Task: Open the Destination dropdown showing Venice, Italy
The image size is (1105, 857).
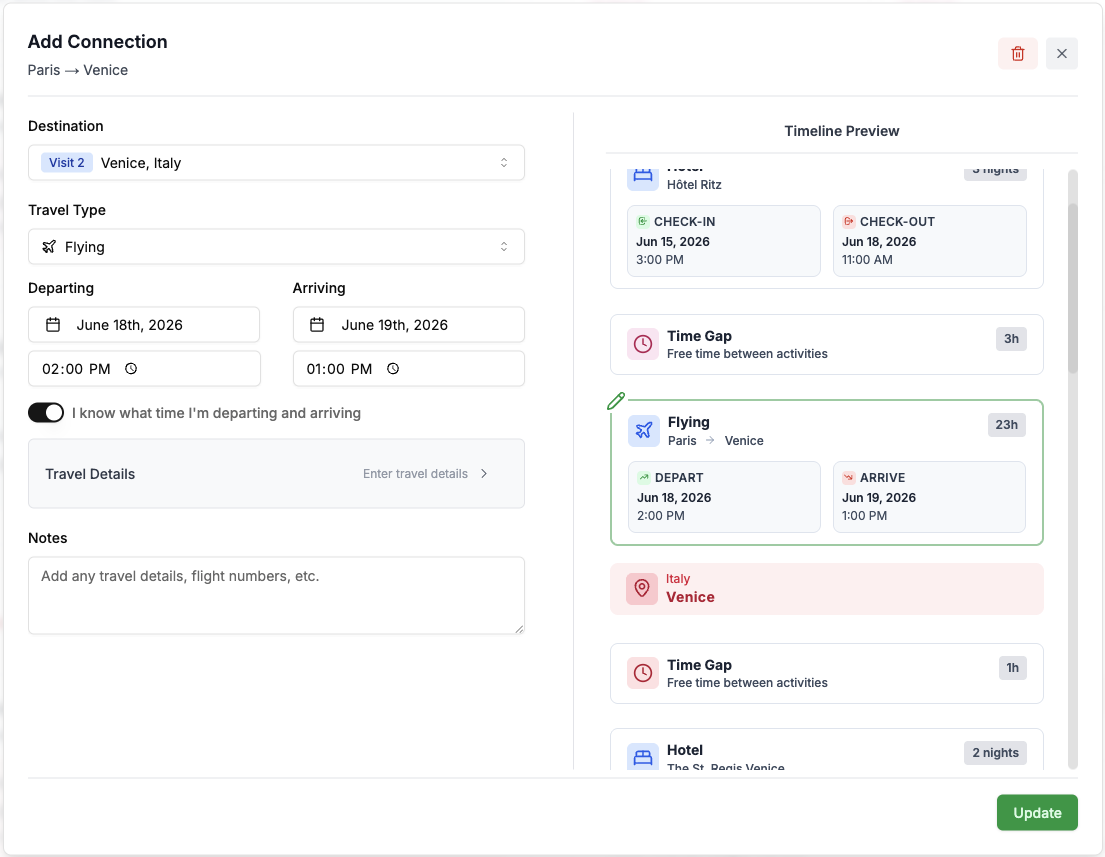Action: (276, 163)
